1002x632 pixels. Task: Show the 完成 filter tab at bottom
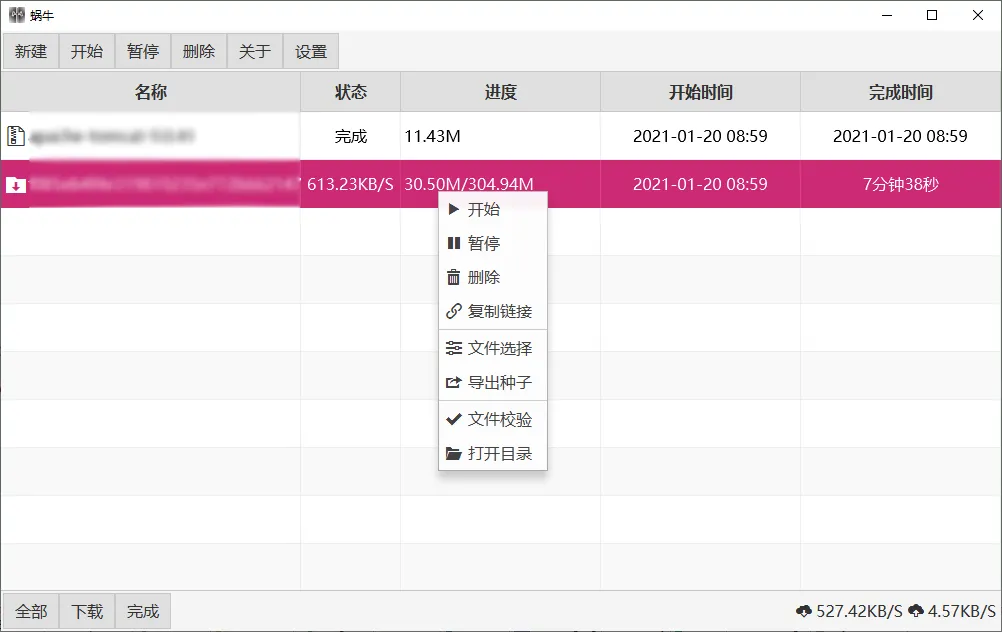click(143, 612)
